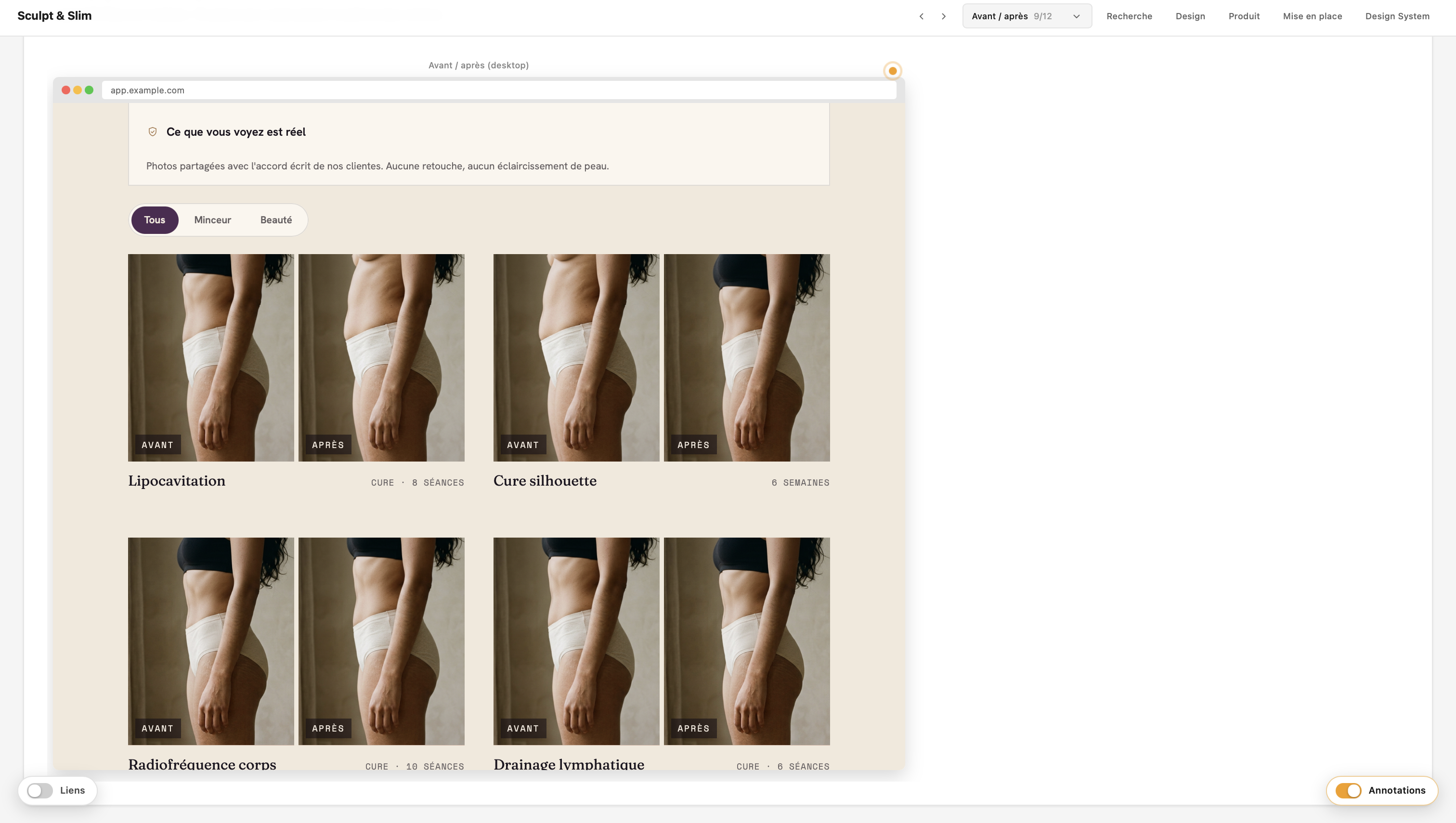Screen dimensions: 1456x823
Task: Select the Tous filter tab
Action: [x=155, y=220]
